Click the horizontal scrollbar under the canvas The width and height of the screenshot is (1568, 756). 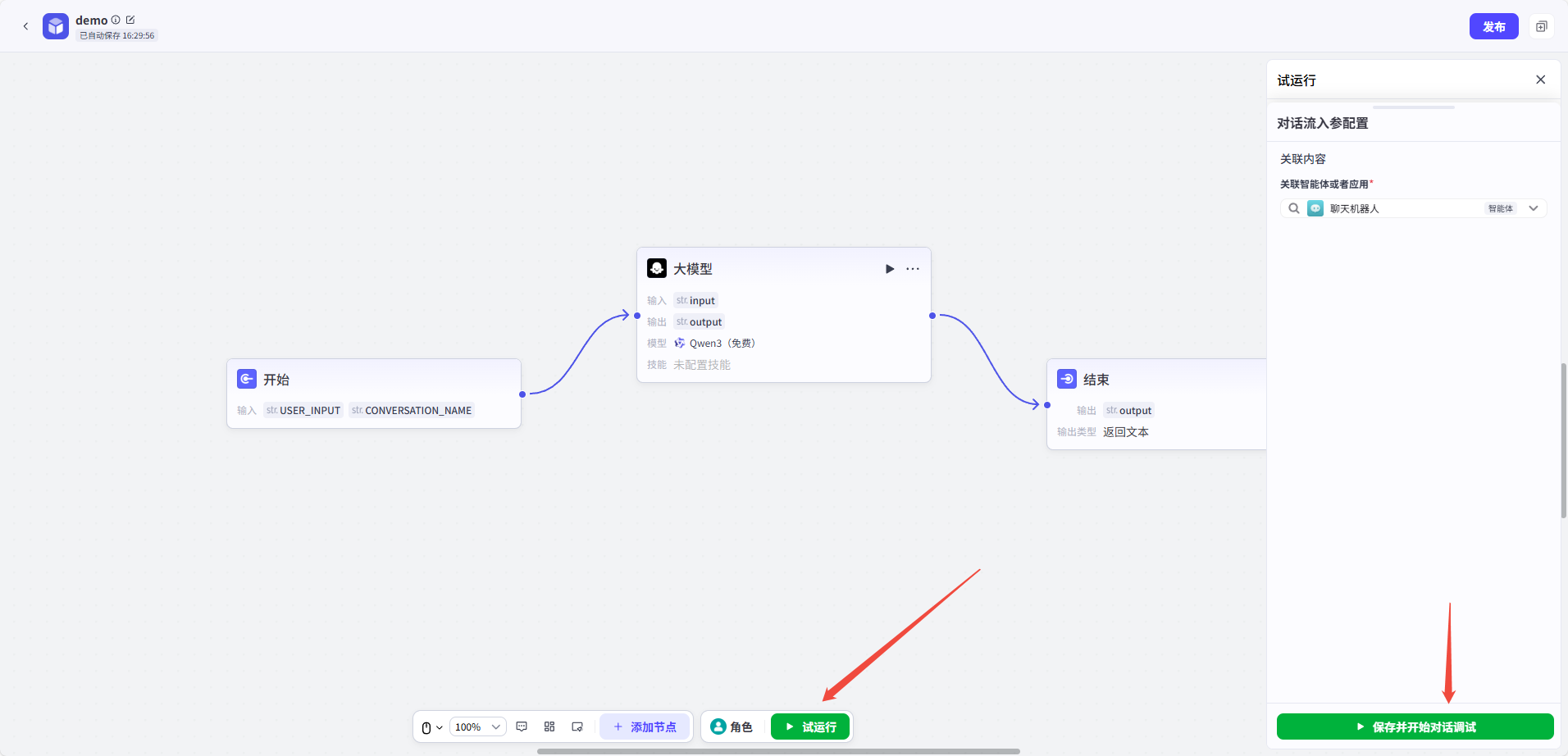[777, 751]
